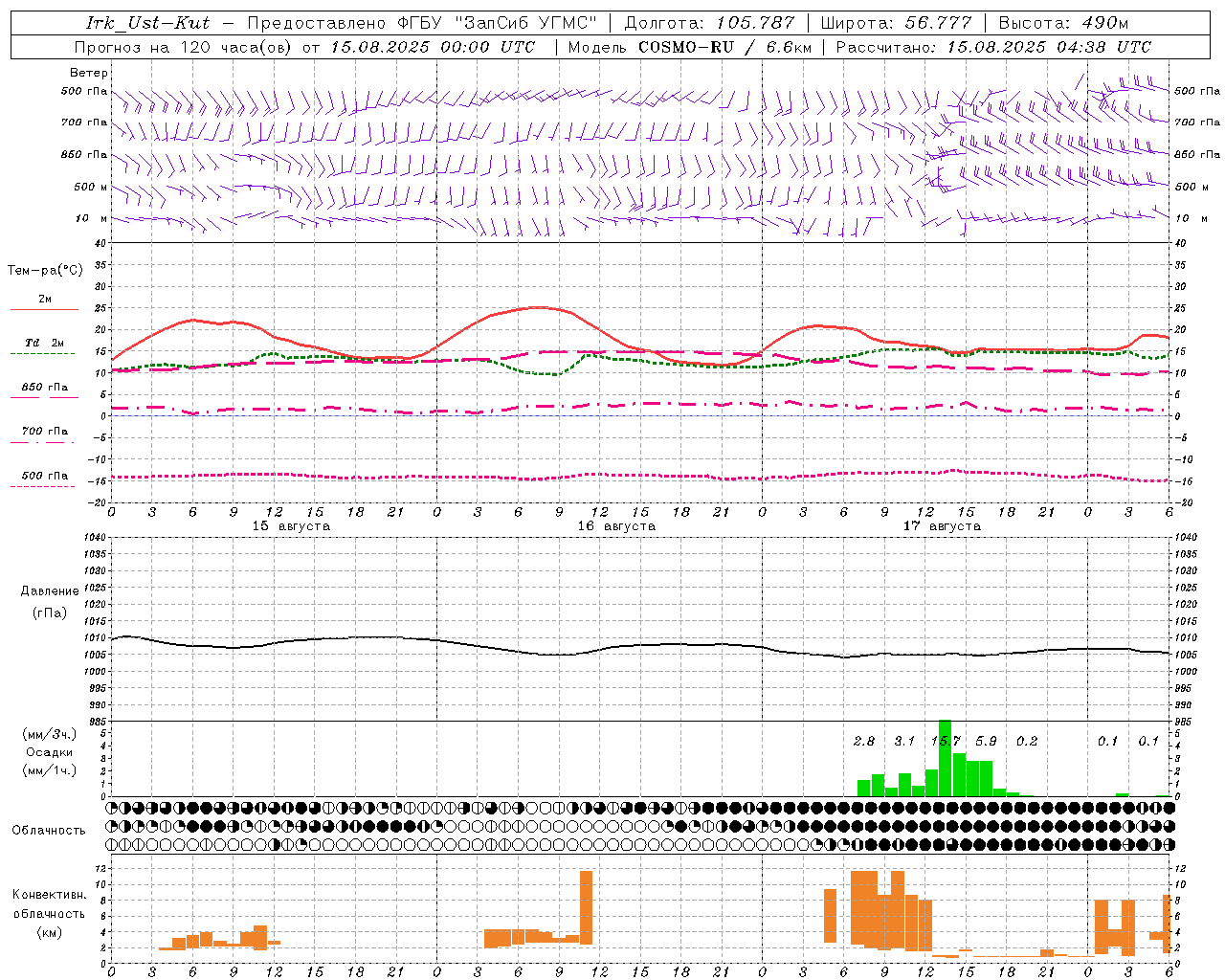
Task: Click the Прогноз на 120 часа(ов) text
Action: 184,47
